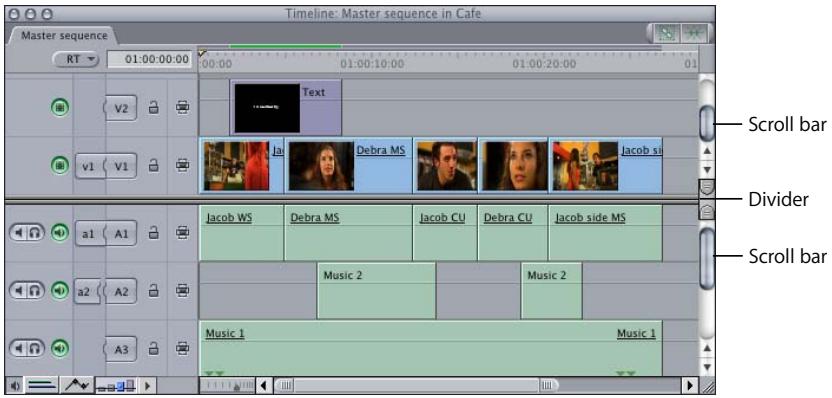This screenshot has height=398, width=832.
Task: Select the Jacob side video clip on V1
Action: tap(605, 166)
